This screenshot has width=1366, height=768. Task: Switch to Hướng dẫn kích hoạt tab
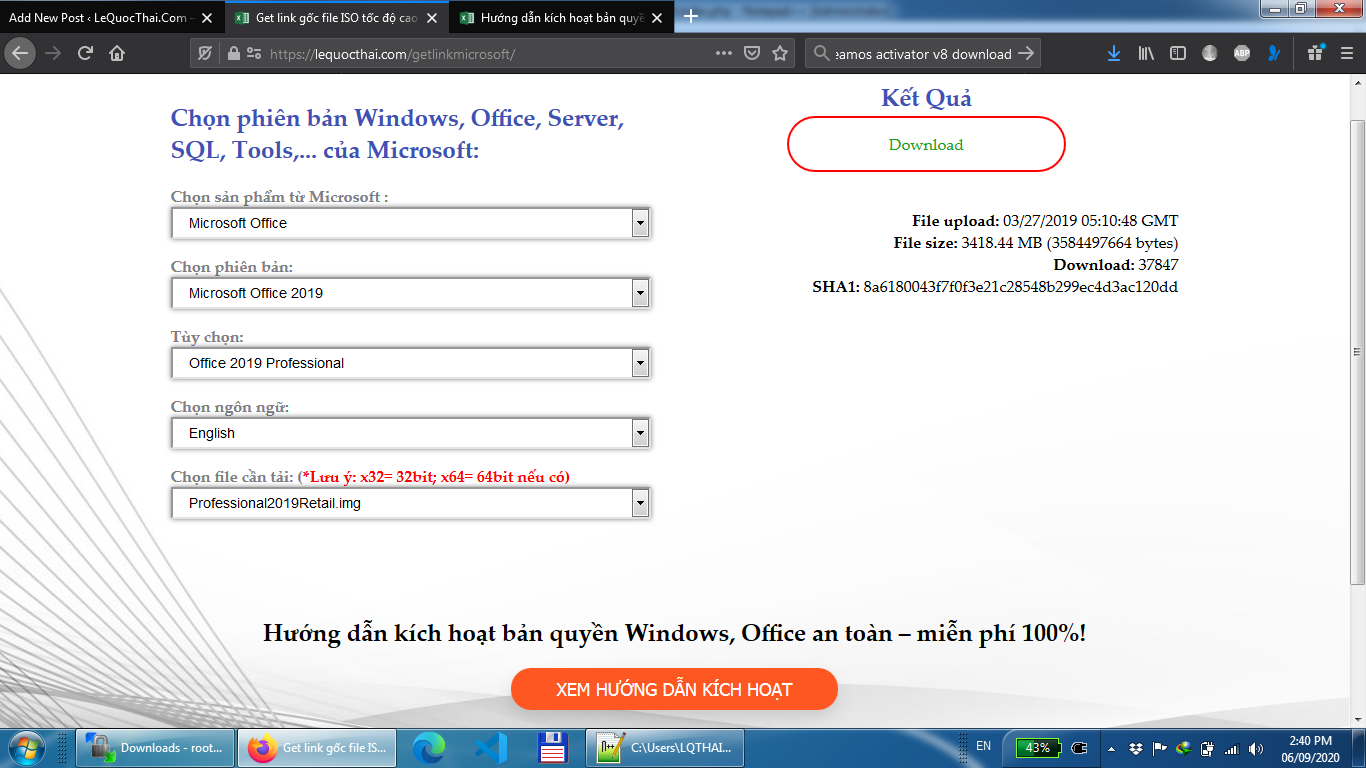(x=563, y=18)
